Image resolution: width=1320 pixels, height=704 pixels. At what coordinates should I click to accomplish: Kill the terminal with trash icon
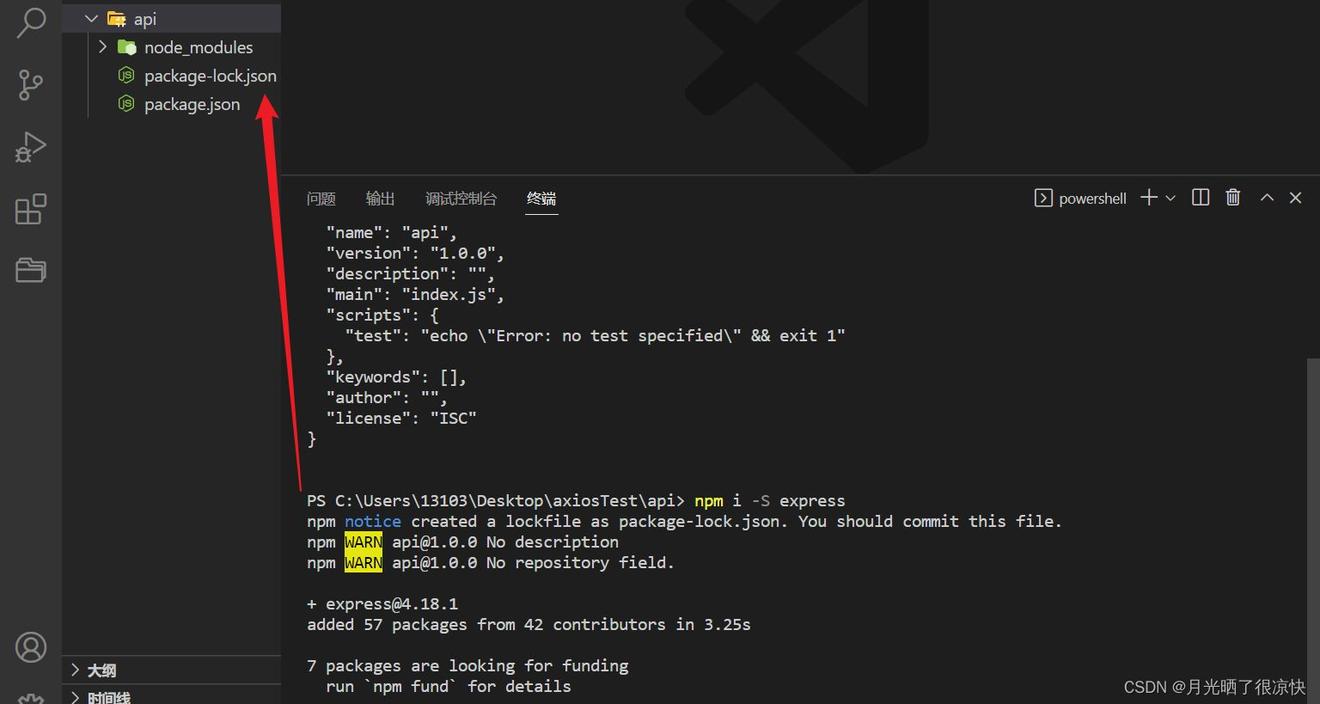coord(1233,198)
